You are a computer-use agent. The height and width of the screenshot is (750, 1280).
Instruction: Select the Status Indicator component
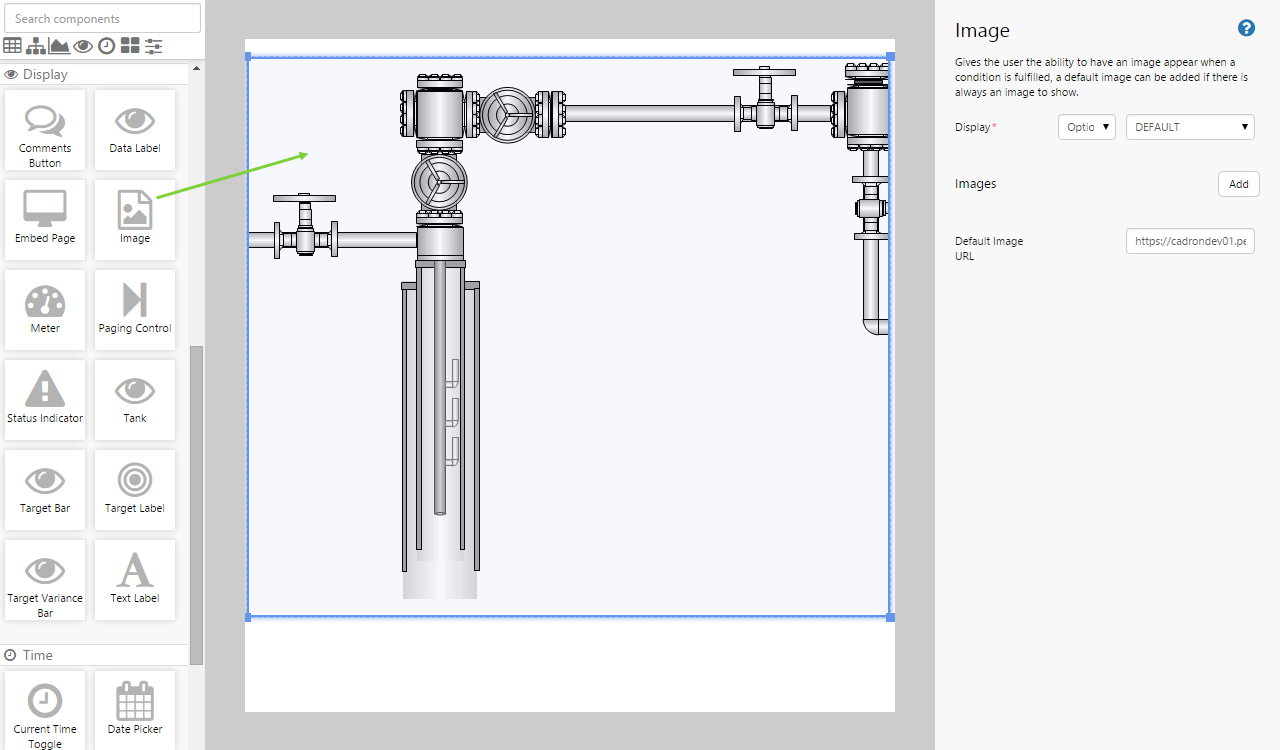coord(45,400)
